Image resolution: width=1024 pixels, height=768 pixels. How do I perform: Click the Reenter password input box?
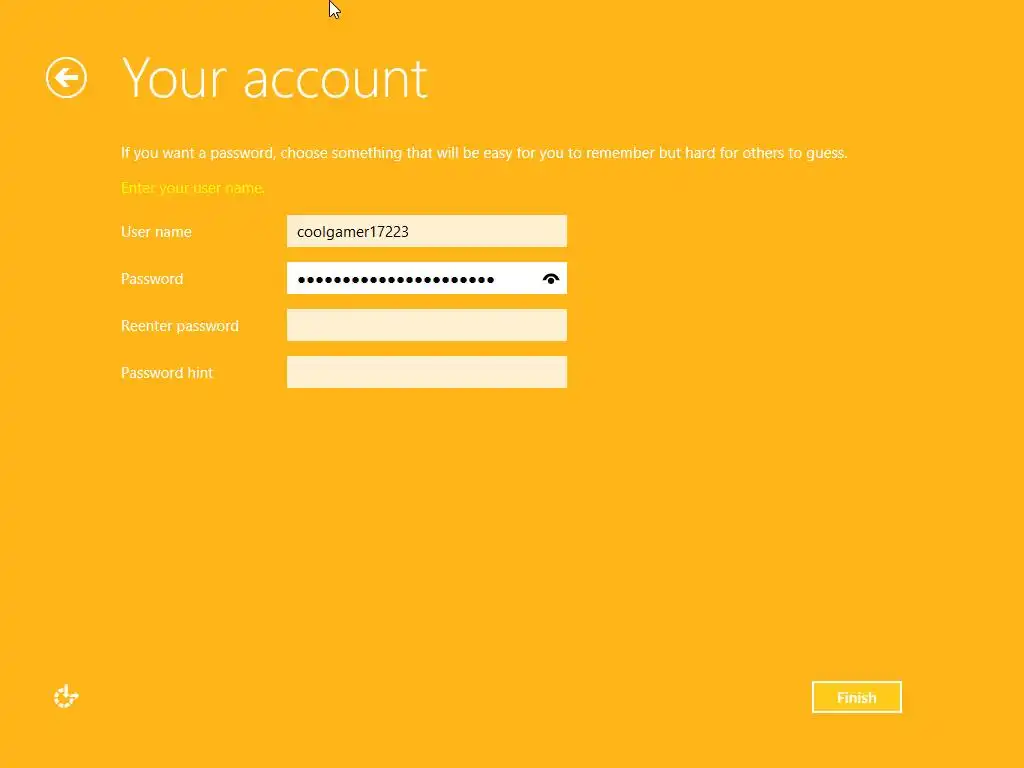click(426, 325)
